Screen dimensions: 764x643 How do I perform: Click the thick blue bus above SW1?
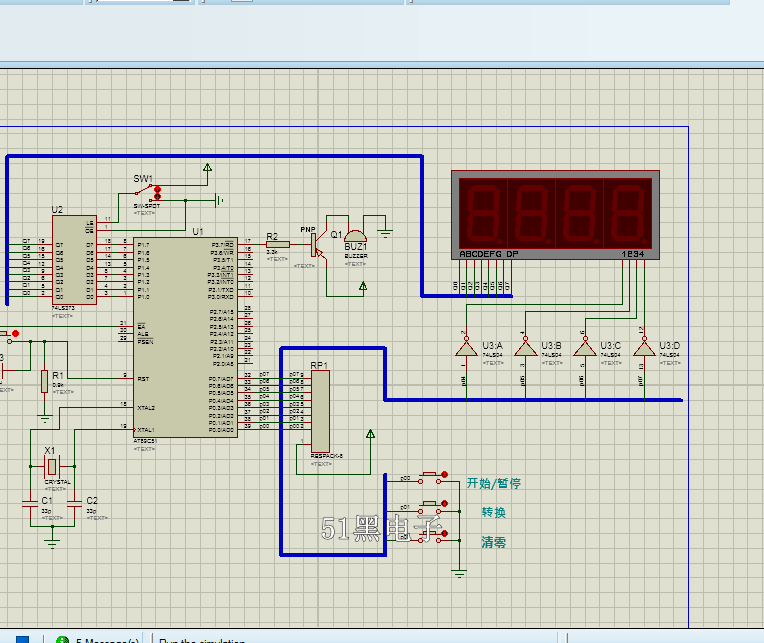tap(214, 156)
